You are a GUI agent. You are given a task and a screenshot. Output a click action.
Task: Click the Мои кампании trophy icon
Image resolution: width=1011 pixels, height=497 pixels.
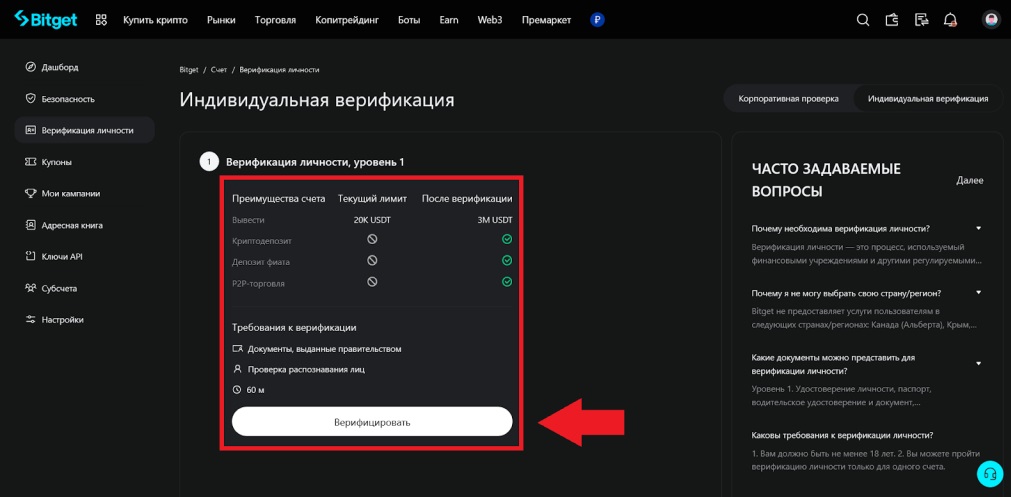[x=30, y=193]
